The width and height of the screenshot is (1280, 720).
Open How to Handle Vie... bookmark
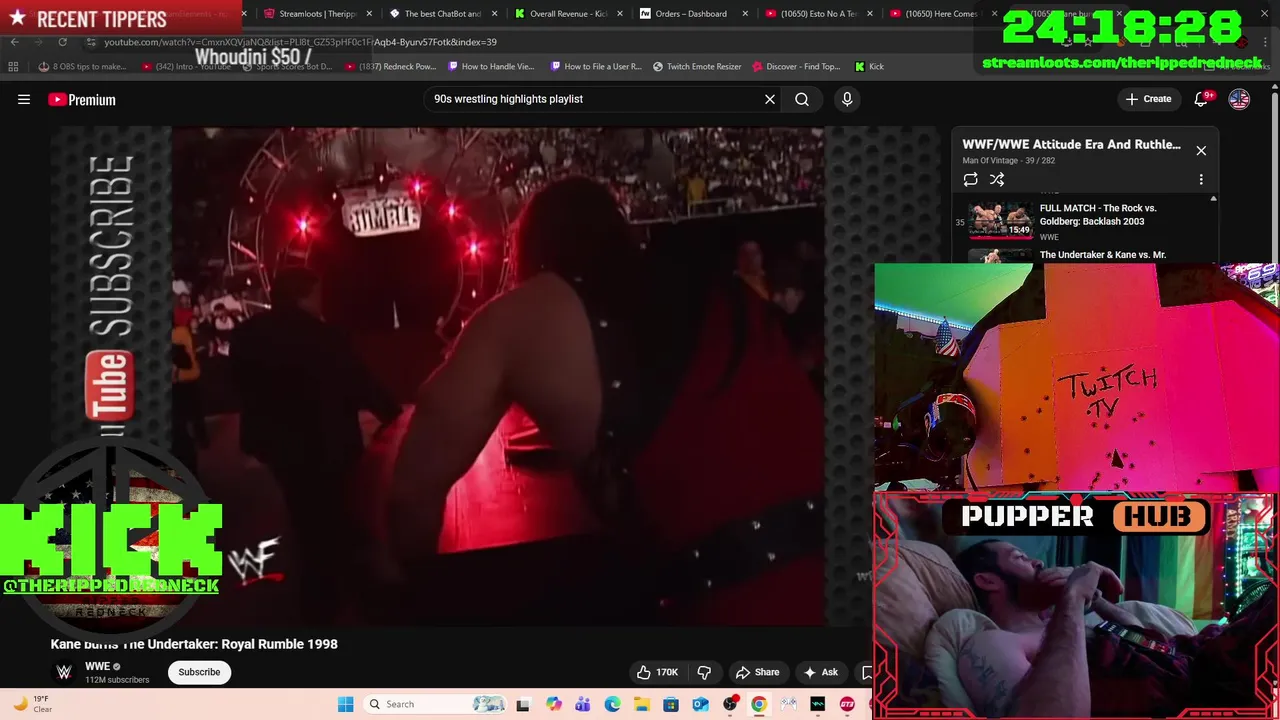pos(492,67)
